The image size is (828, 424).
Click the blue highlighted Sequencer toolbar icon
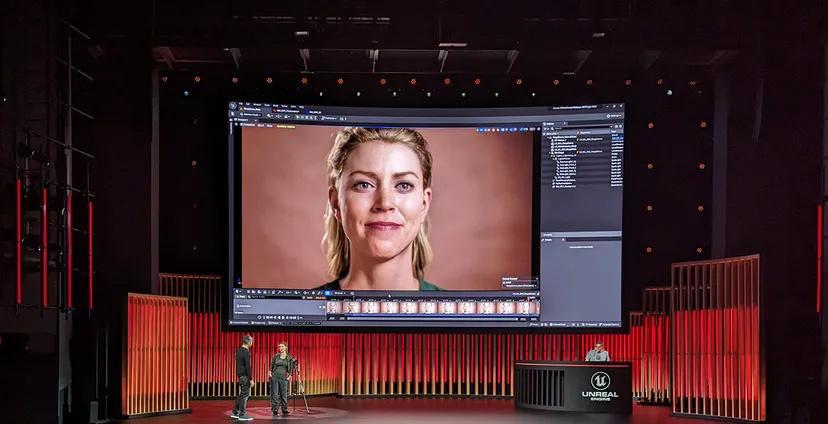pos(327,293)
